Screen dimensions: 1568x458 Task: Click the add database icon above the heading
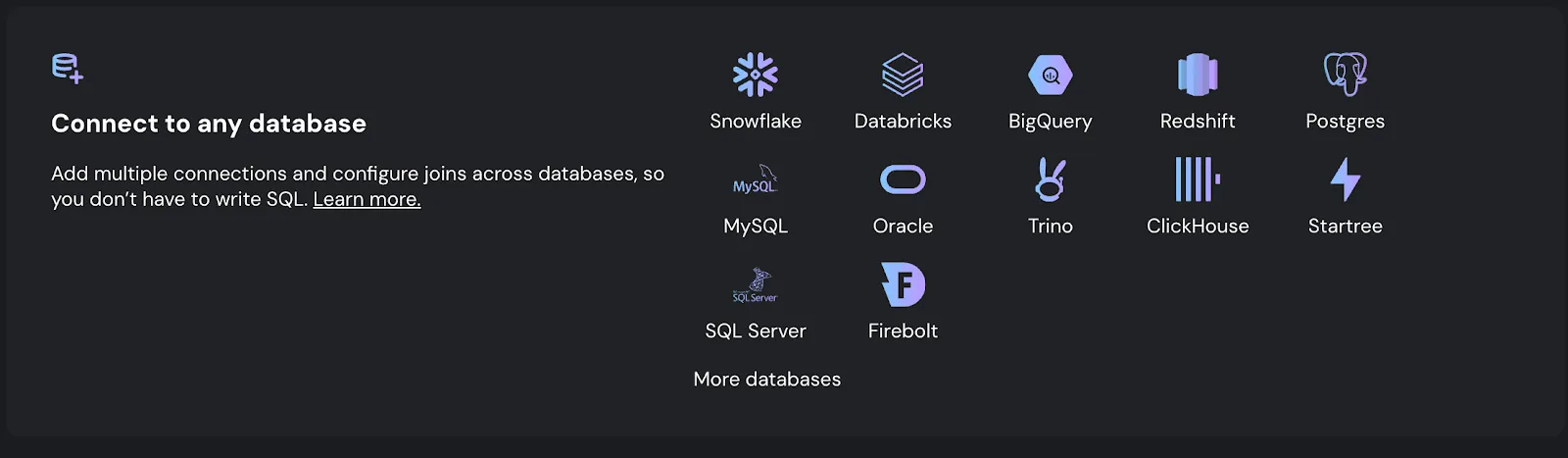pos(68,69)
